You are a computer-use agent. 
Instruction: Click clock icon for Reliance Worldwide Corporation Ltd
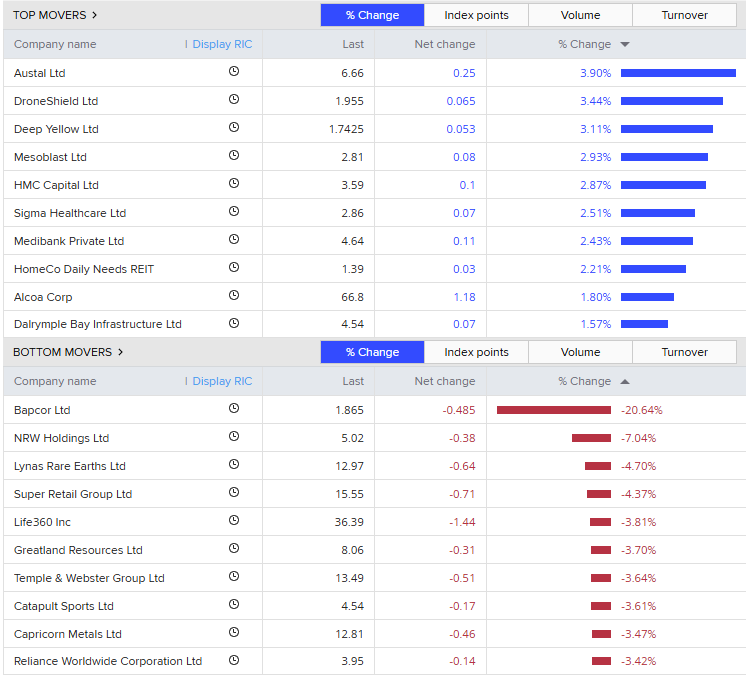coord(234,660)
